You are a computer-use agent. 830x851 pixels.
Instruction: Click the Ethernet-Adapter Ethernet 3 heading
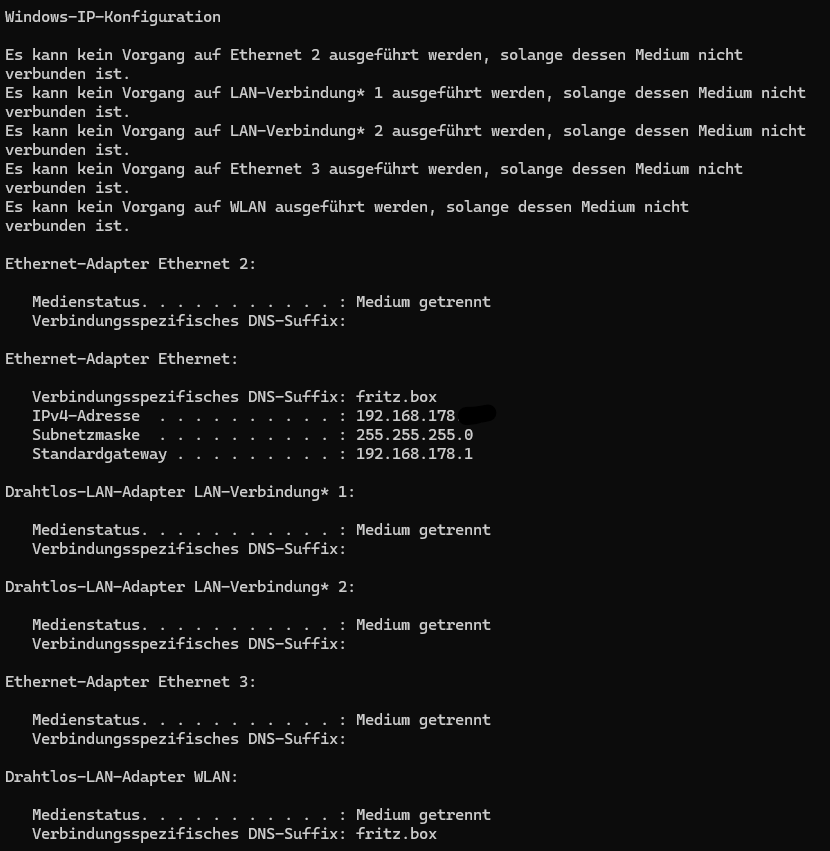[x=130, y=682]
